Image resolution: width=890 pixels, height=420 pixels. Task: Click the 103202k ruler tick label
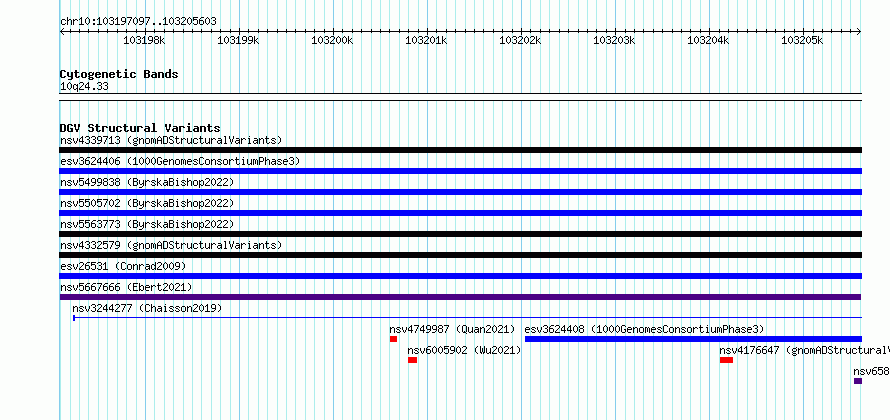(520, 40)
